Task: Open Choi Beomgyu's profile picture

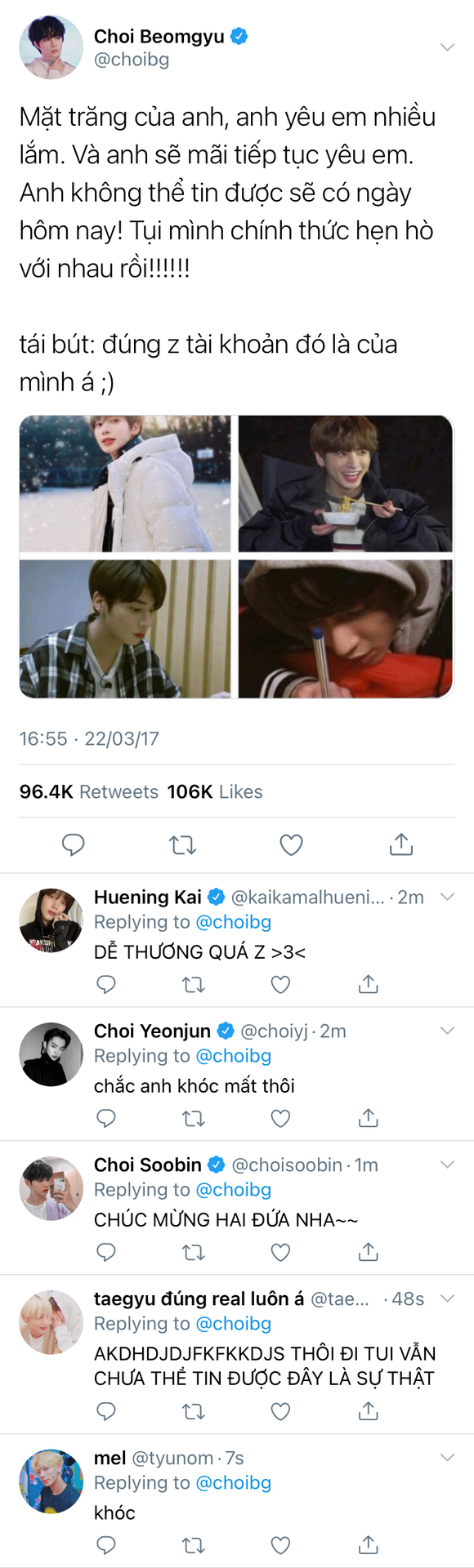Action: click(51, 47)
